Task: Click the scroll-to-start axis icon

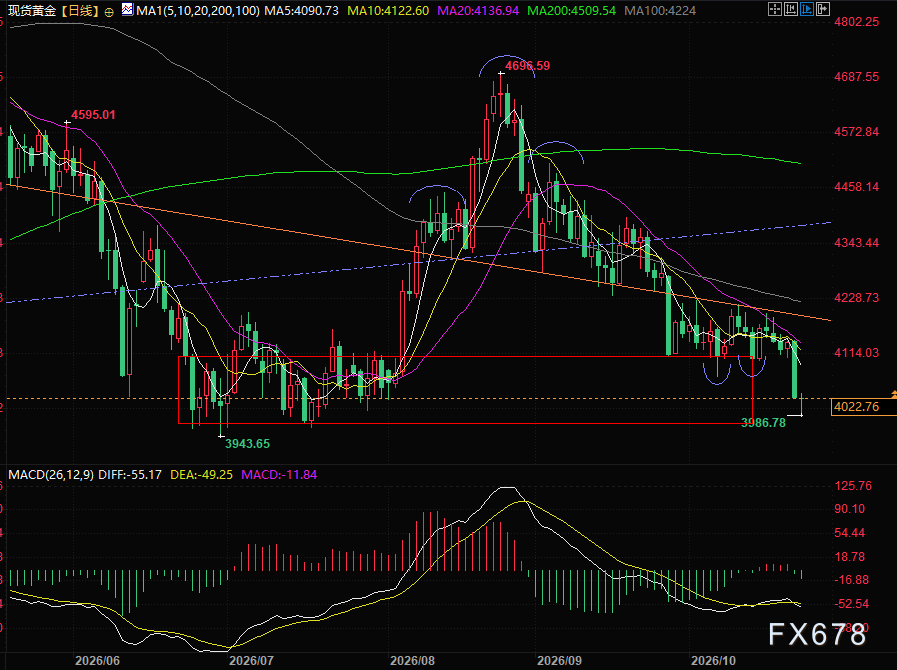Action: click(791, 9)
